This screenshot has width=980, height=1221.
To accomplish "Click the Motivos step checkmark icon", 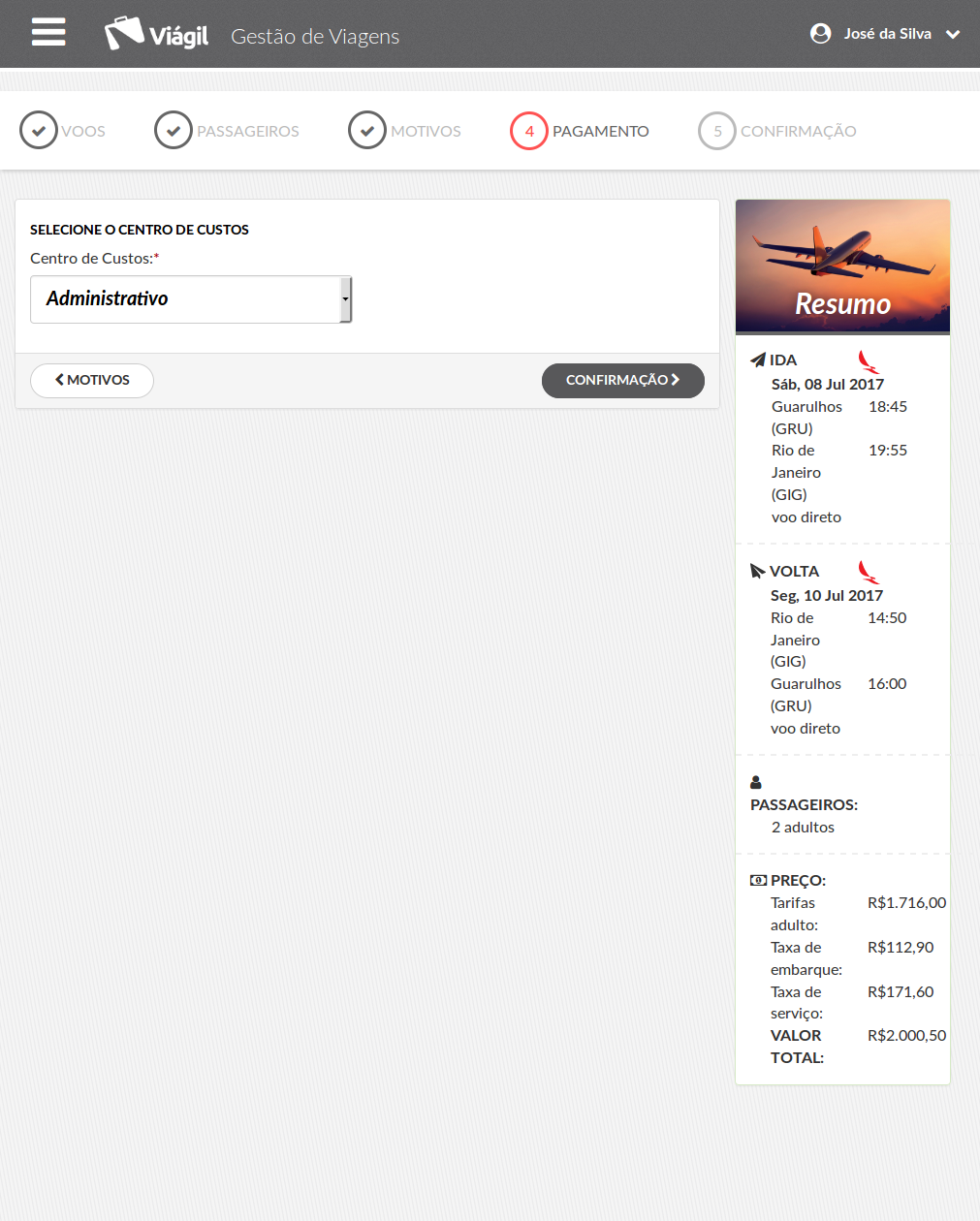I will [367, 130].
